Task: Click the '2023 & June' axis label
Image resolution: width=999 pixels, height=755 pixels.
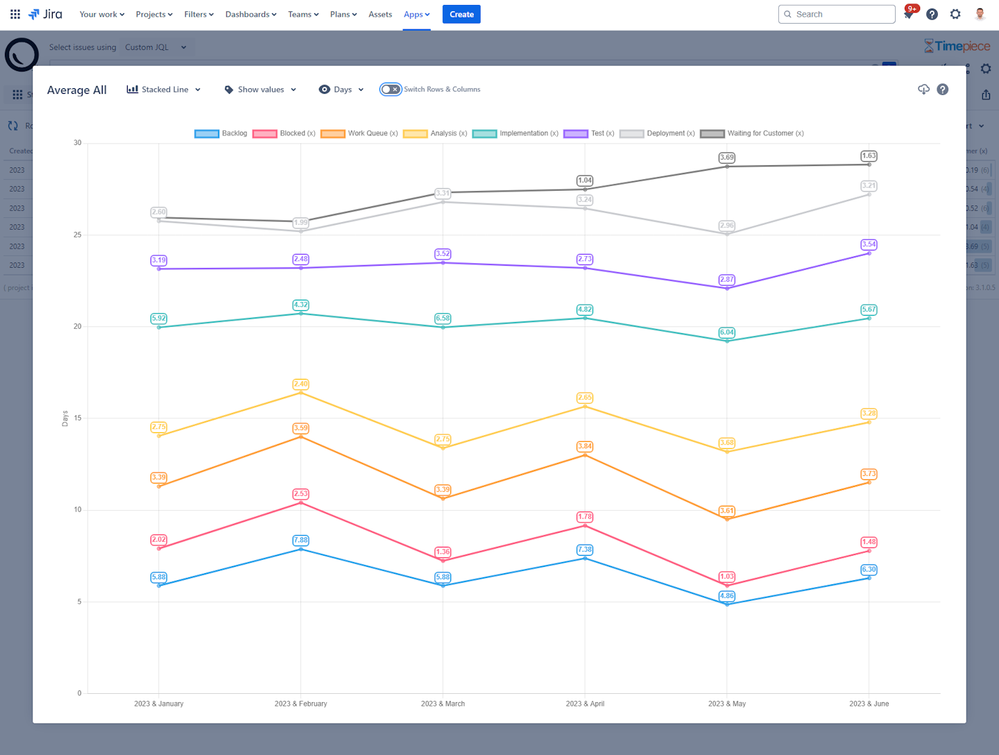Action: tap(869, 703)
